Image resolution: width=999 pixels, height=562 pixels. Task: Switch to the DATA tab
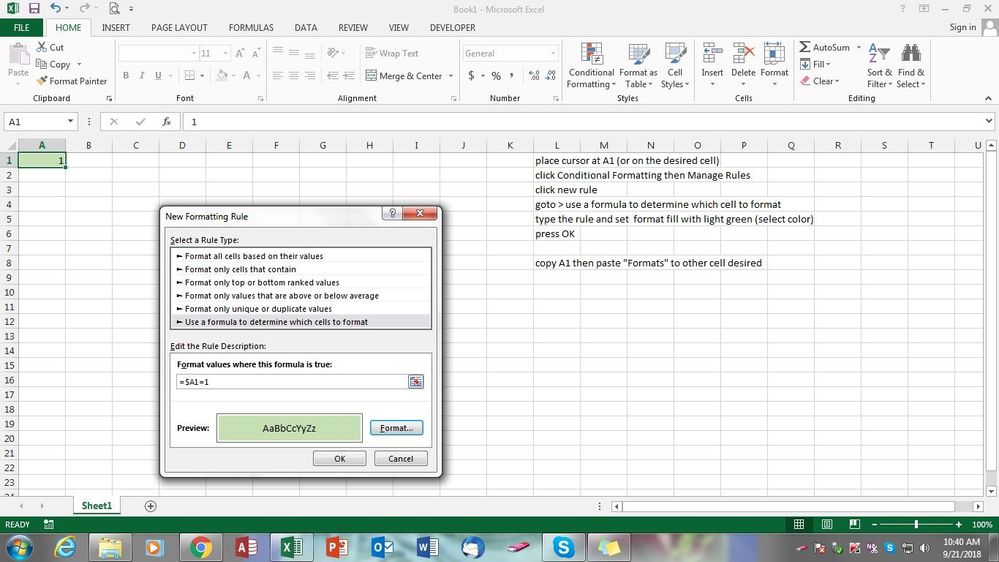pos(306,27)
